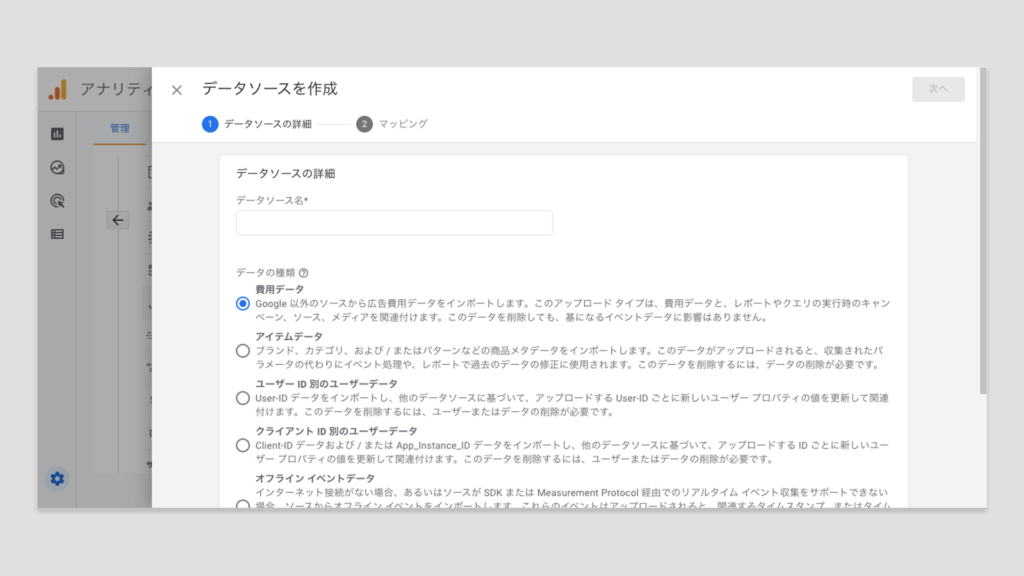Close the データソースを作成 panel
This screenshot has width=1024, height=576.
177,90
